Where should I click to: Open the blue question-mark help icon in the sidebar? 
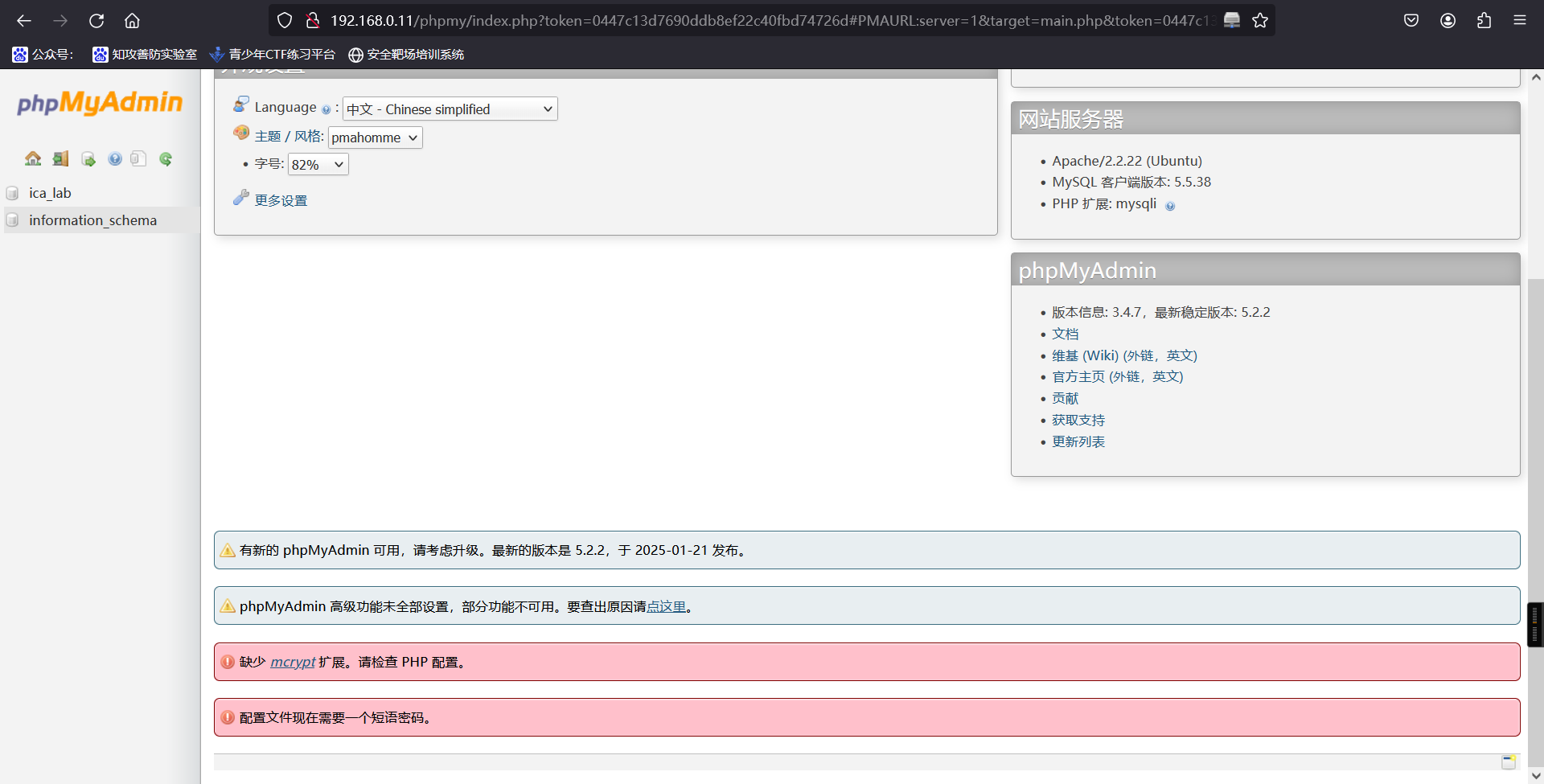click(x=115, y=158)
